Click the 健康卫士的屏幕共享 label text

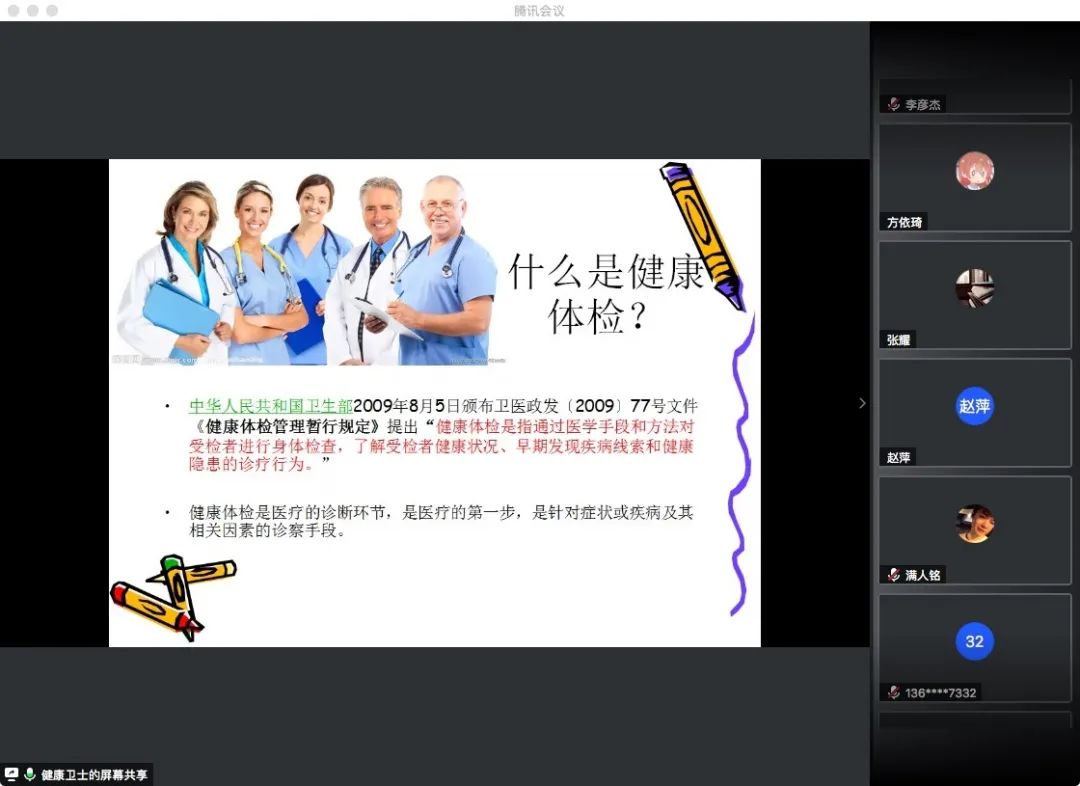click(x=94, y=774)
